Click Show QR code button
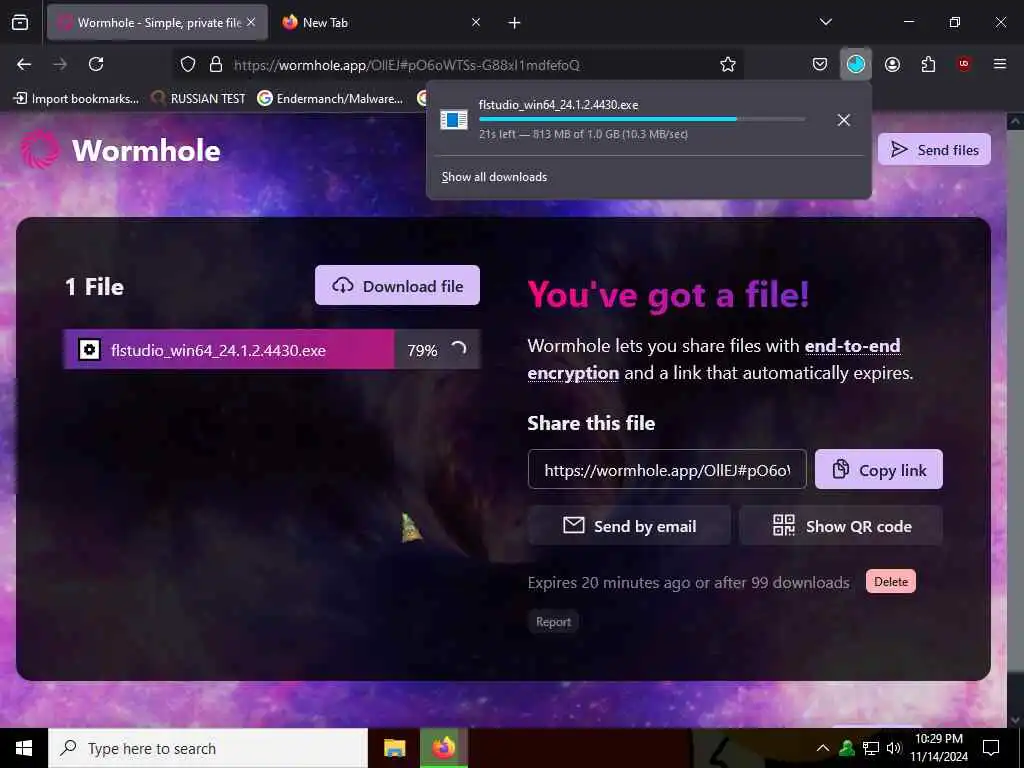 click(841, 526)
